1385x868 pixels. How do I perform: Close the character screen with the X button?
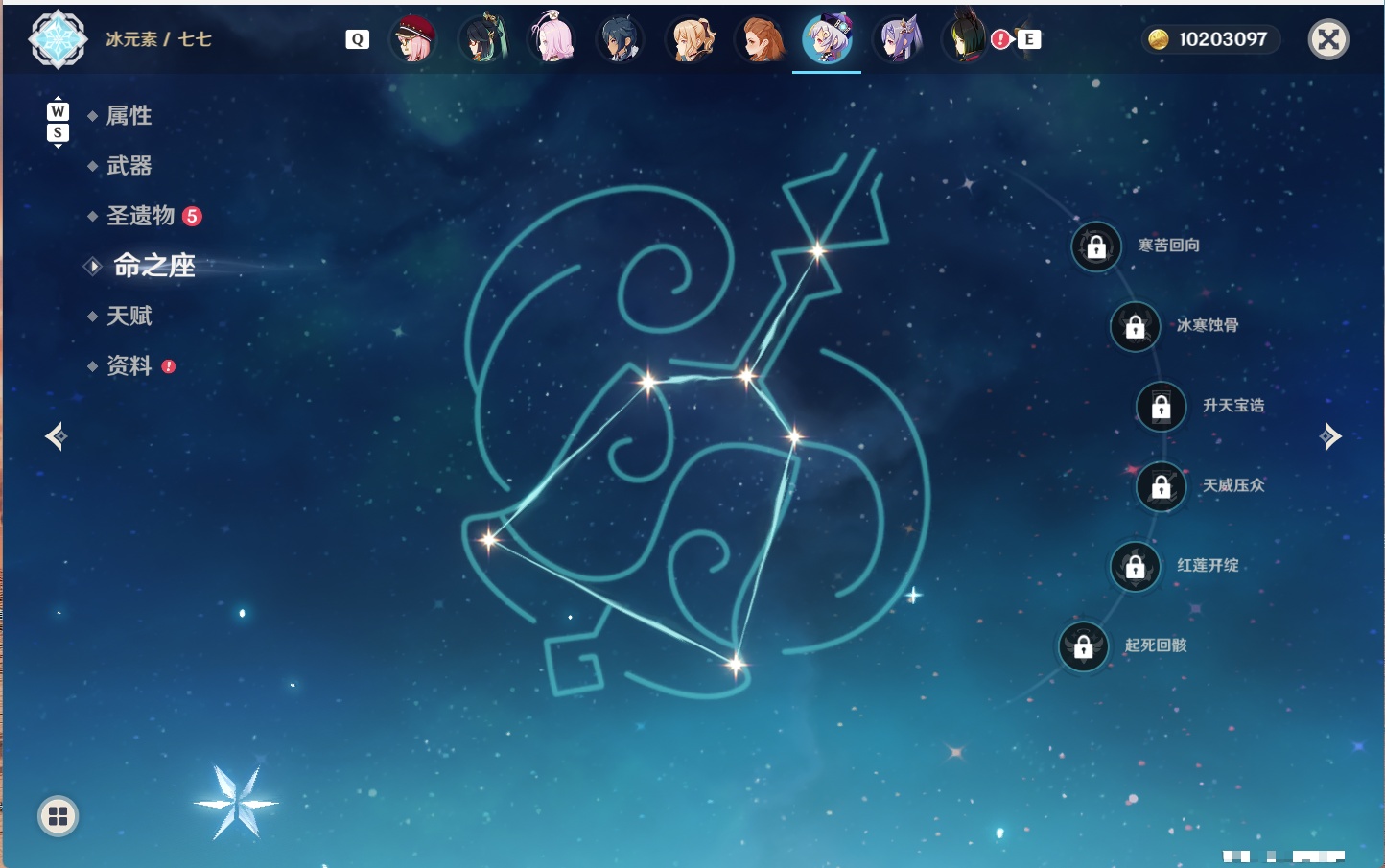tap(1328, 39)
